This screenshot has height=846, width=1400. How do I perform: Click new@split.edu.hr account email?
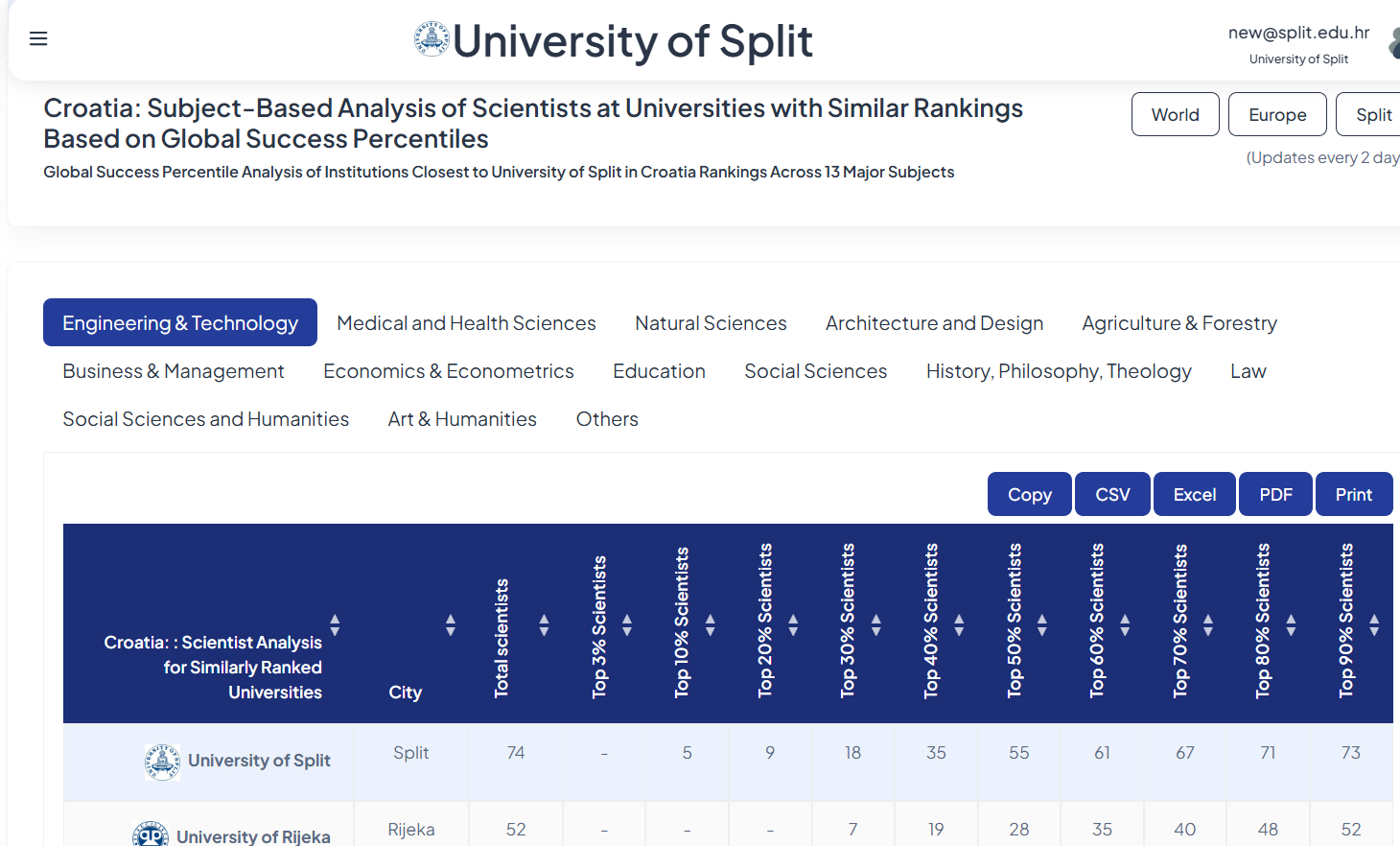(x=1298, y=33)
